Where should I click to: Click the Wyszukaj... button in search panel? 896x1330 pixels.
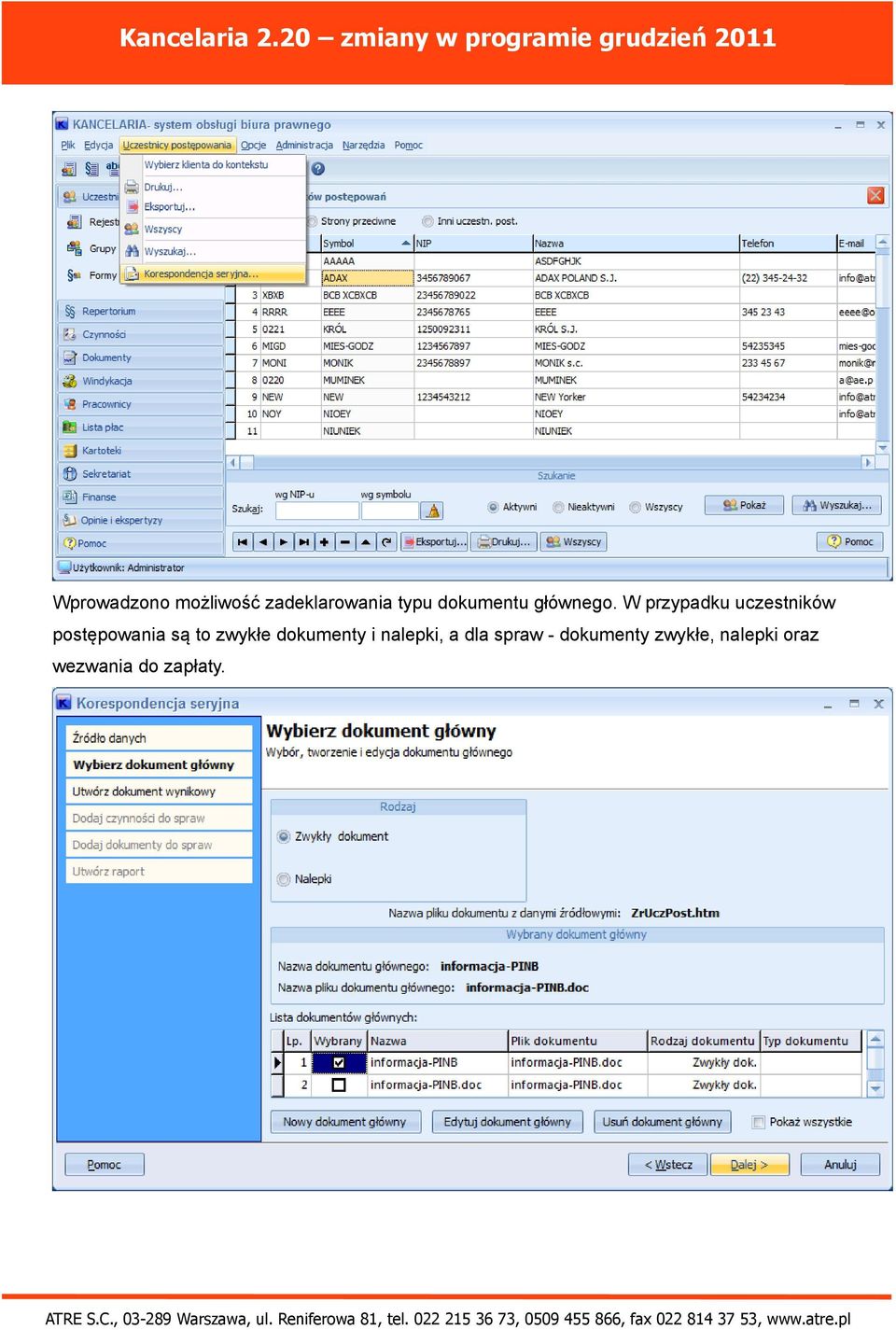point(837,506)
